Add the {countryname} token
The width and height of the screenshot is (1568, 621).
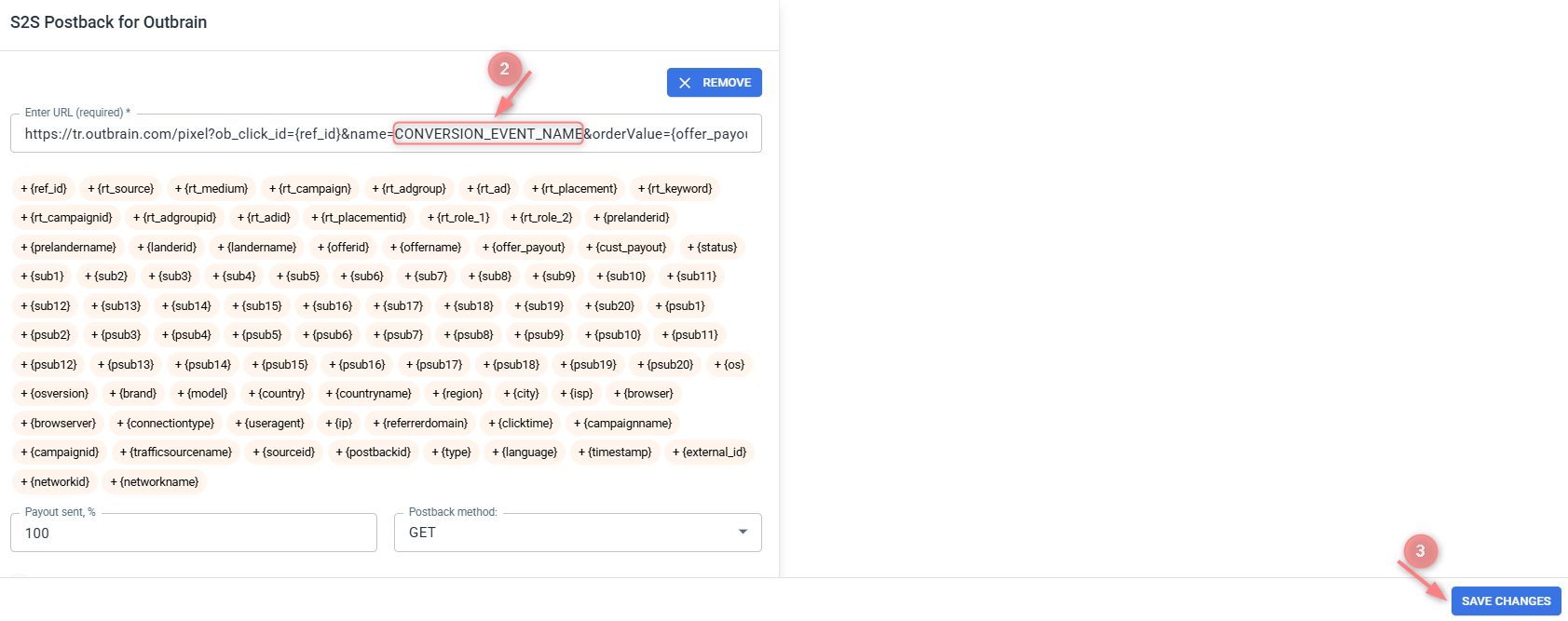coord(369,394)
